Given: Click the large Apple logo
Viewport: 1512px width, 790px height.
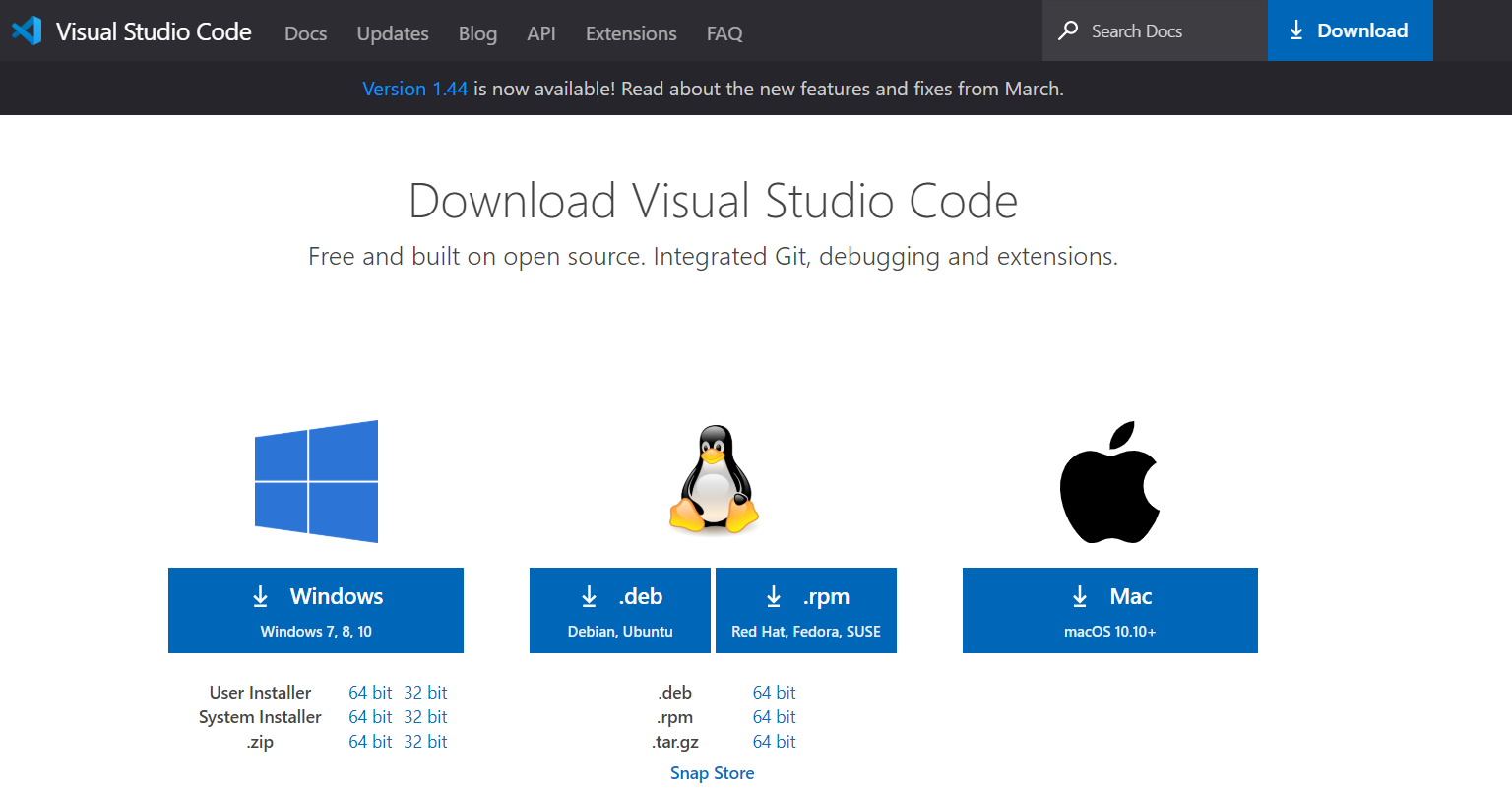Looking at the screenshot, I should click(x=1109, y=482).
